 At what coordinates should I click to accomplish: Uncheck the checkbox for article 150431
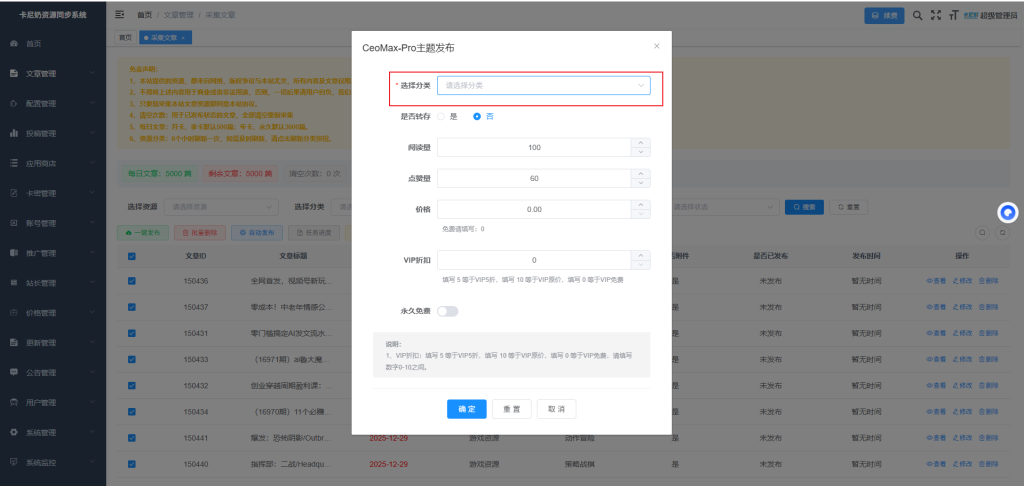point(132,333)
